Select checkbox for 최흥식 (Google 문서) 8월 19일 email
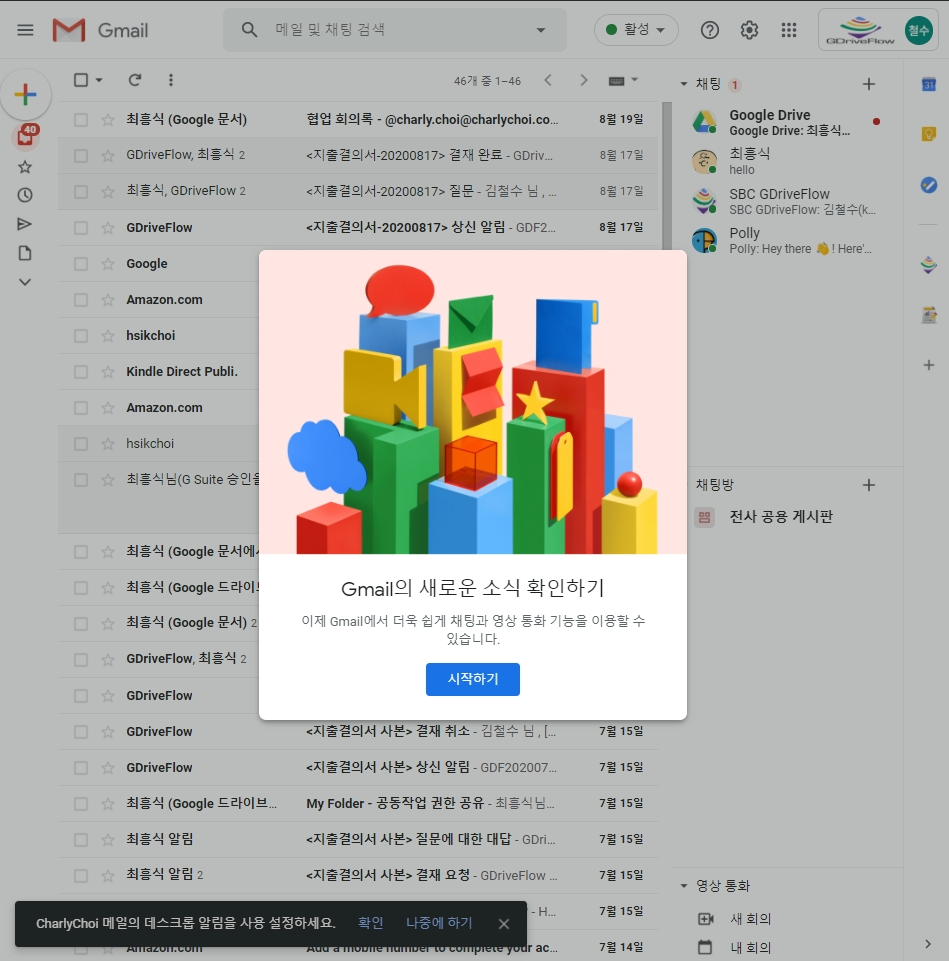 81,120
